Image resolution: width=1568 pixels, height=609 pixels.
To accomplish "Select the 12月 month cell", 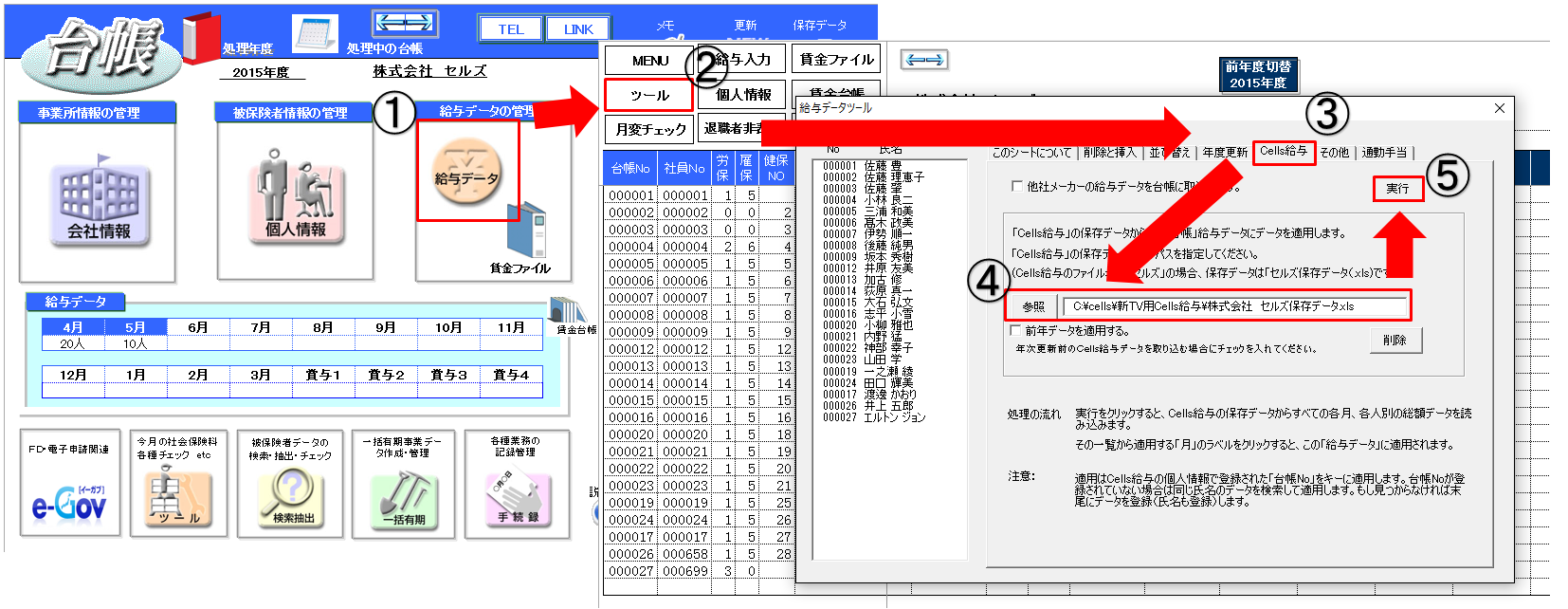I will [73, 375].
